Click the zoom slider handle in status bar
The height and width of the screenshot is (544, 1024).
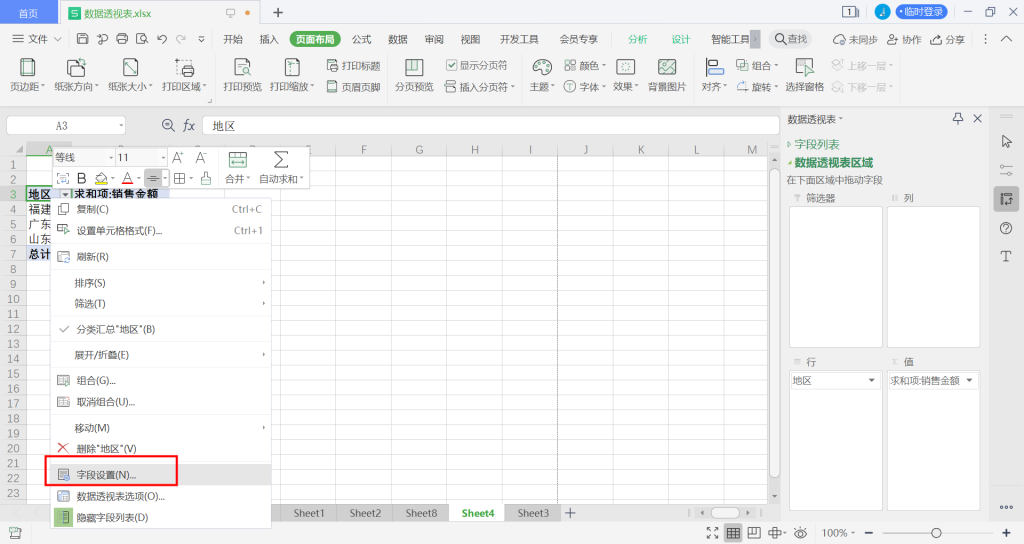(x=936, y=533)
